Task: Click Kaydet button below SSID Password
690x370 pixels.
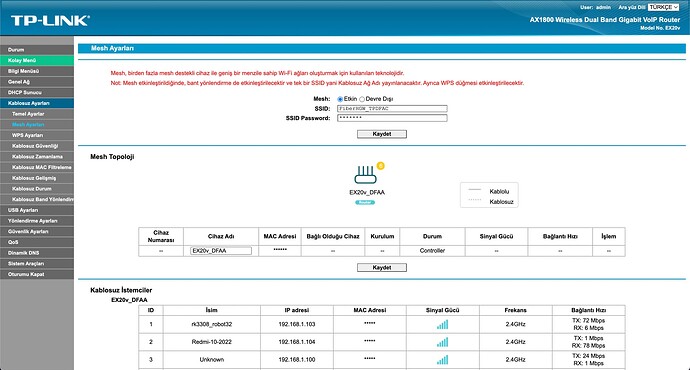Action: pyautogui.click(x=382, y=134)
